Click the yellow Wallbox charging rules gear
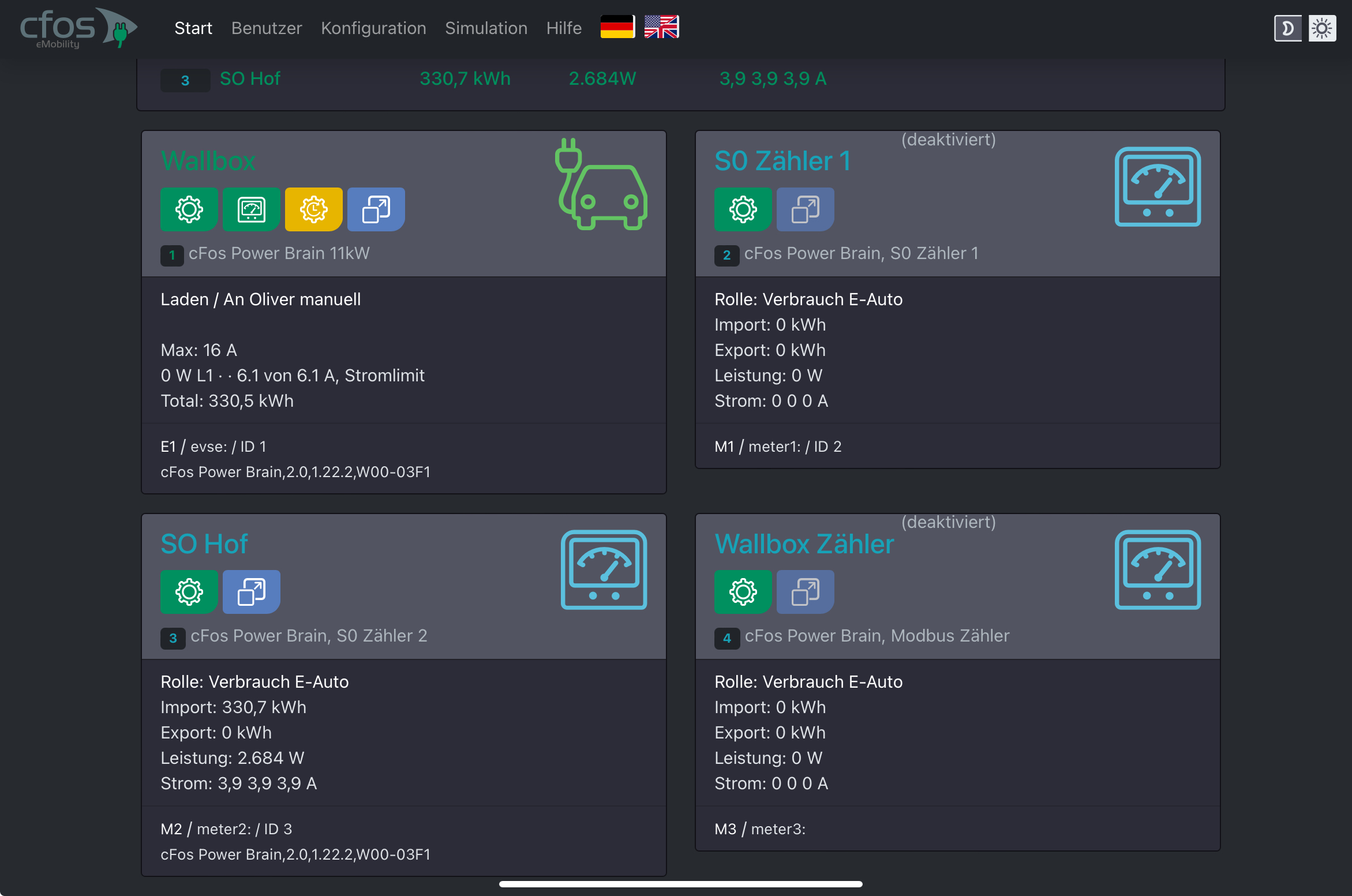1352x896 pixels. [x=313, y=209]
